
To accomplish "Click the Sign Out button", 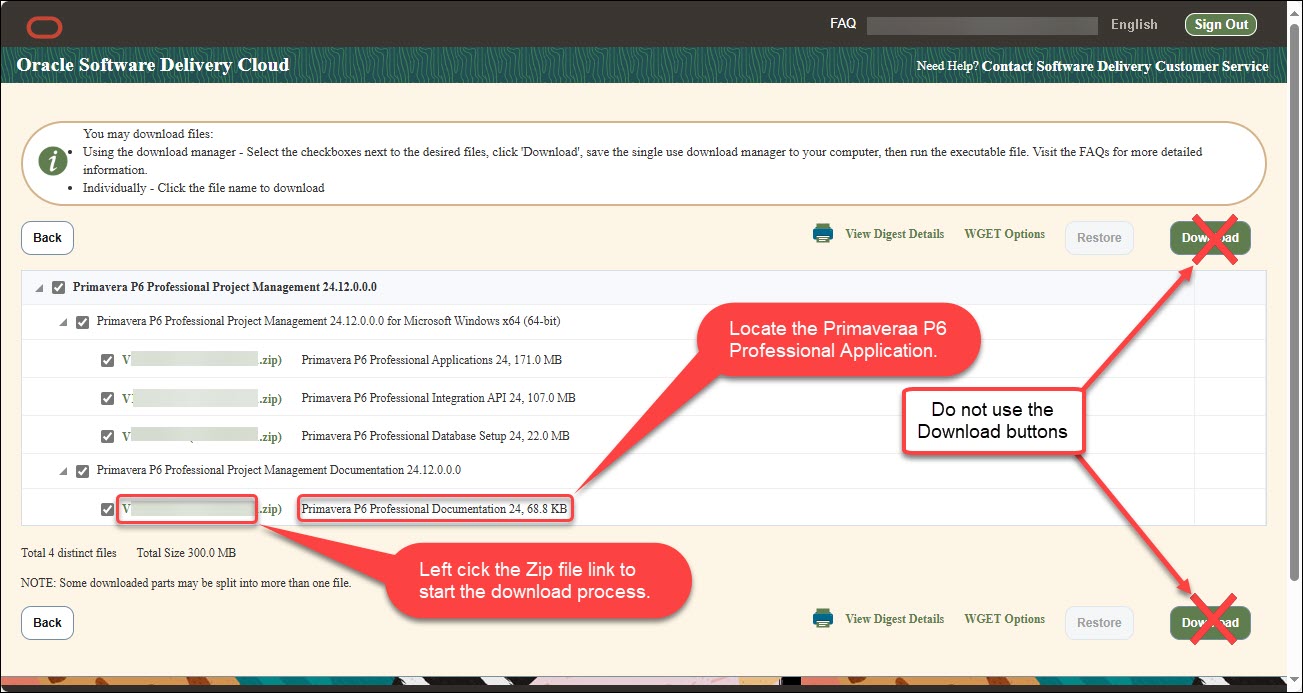I will click(1221, 24).
